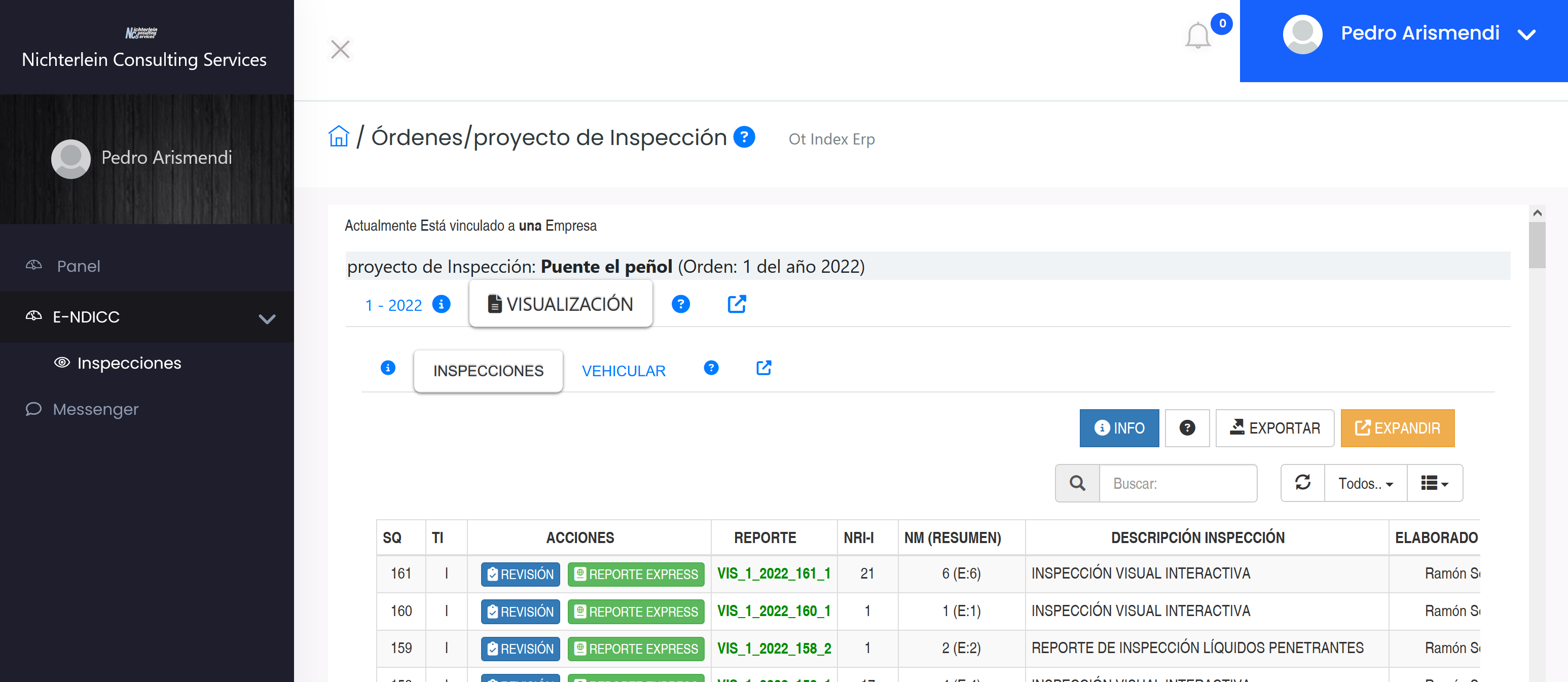Switch to the VEHICULAR tab
The width and height of the screenshot is (1568, 682).
(624, 370)
